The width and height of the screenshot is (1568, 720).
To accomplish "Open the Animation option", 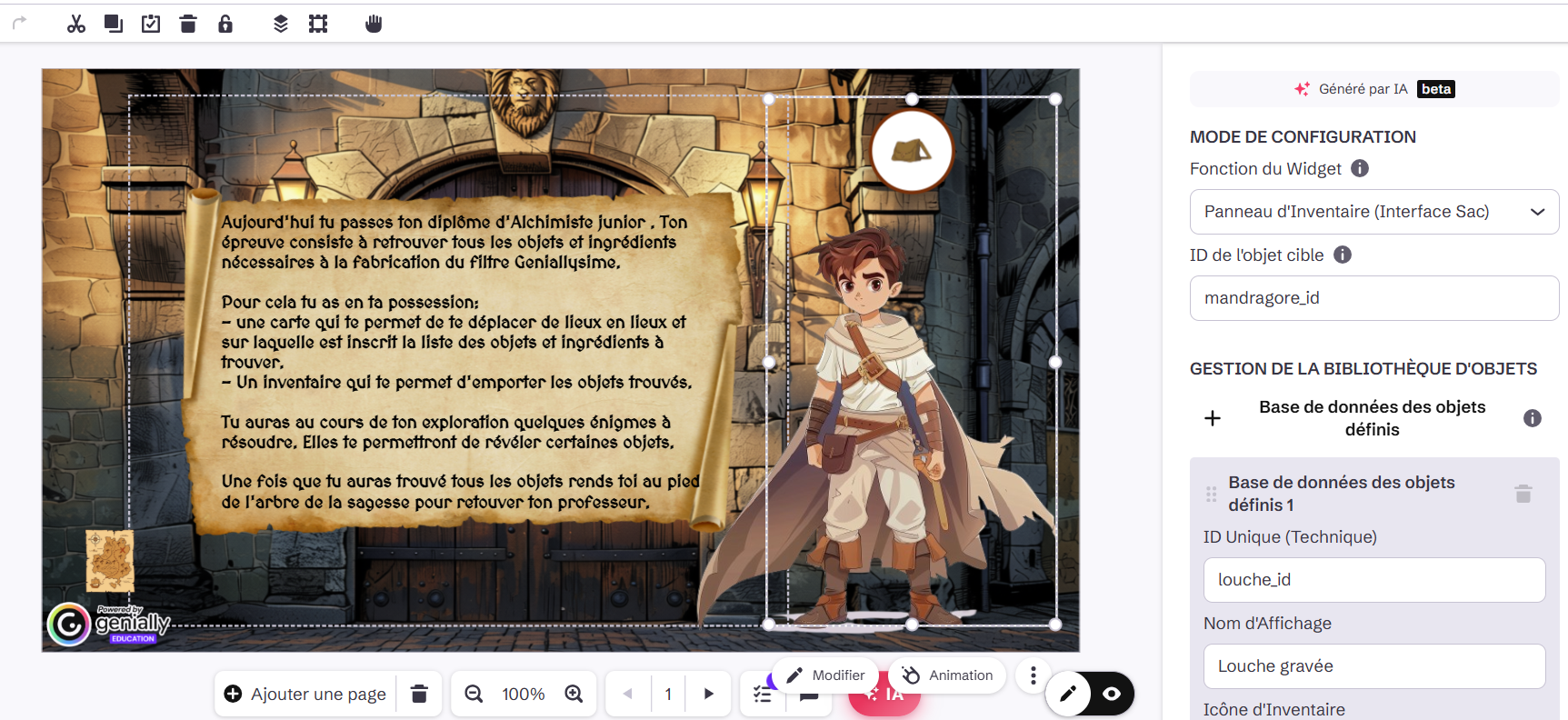I will [x=947, y=675].
